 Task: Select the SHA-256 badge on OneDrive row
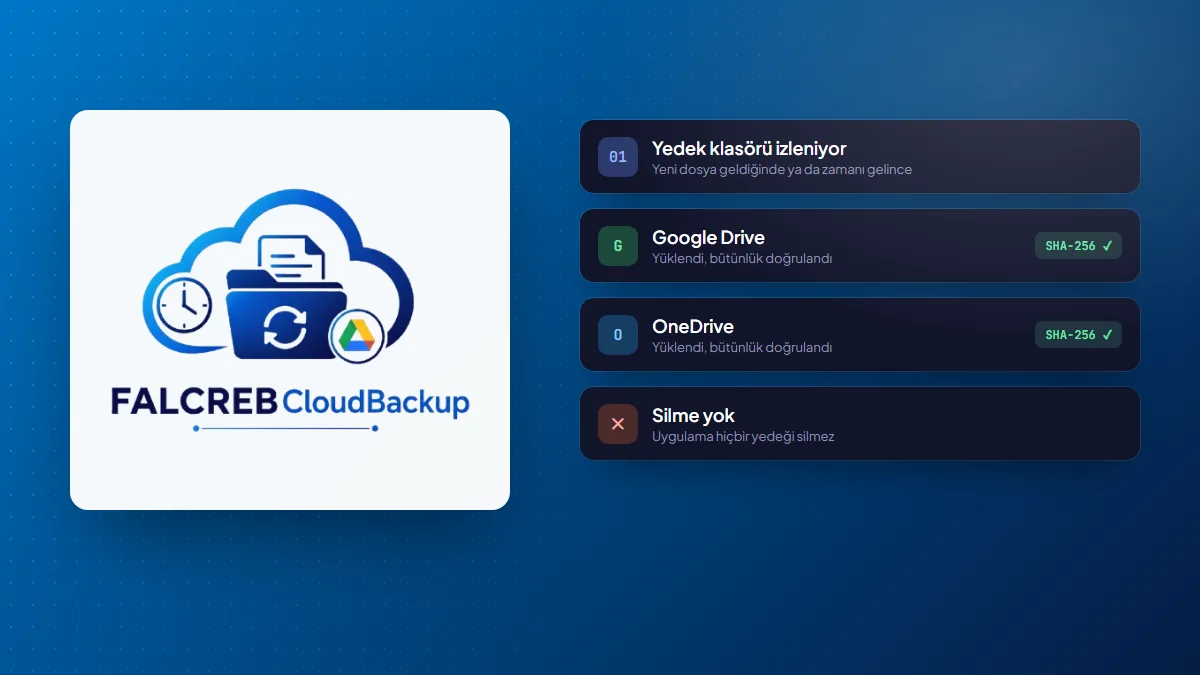1078,335
